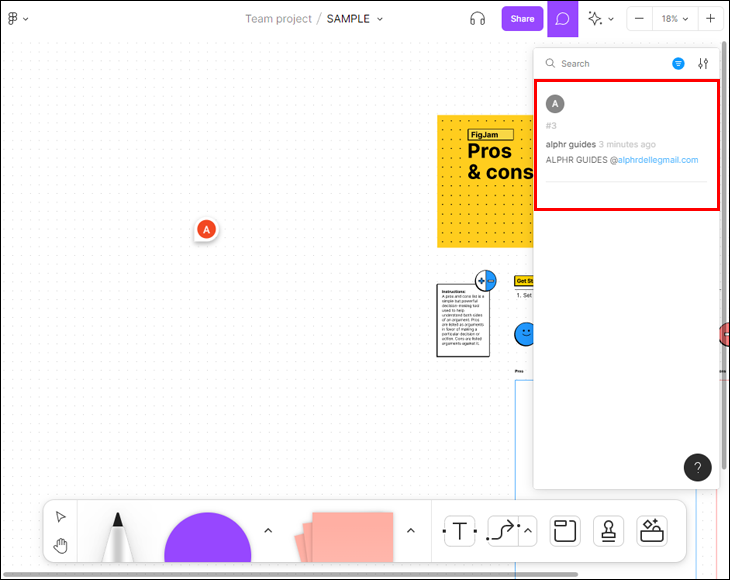Open comment view settings sliders icon
This screenshot has height=580, width=730.
pos(703,63)
